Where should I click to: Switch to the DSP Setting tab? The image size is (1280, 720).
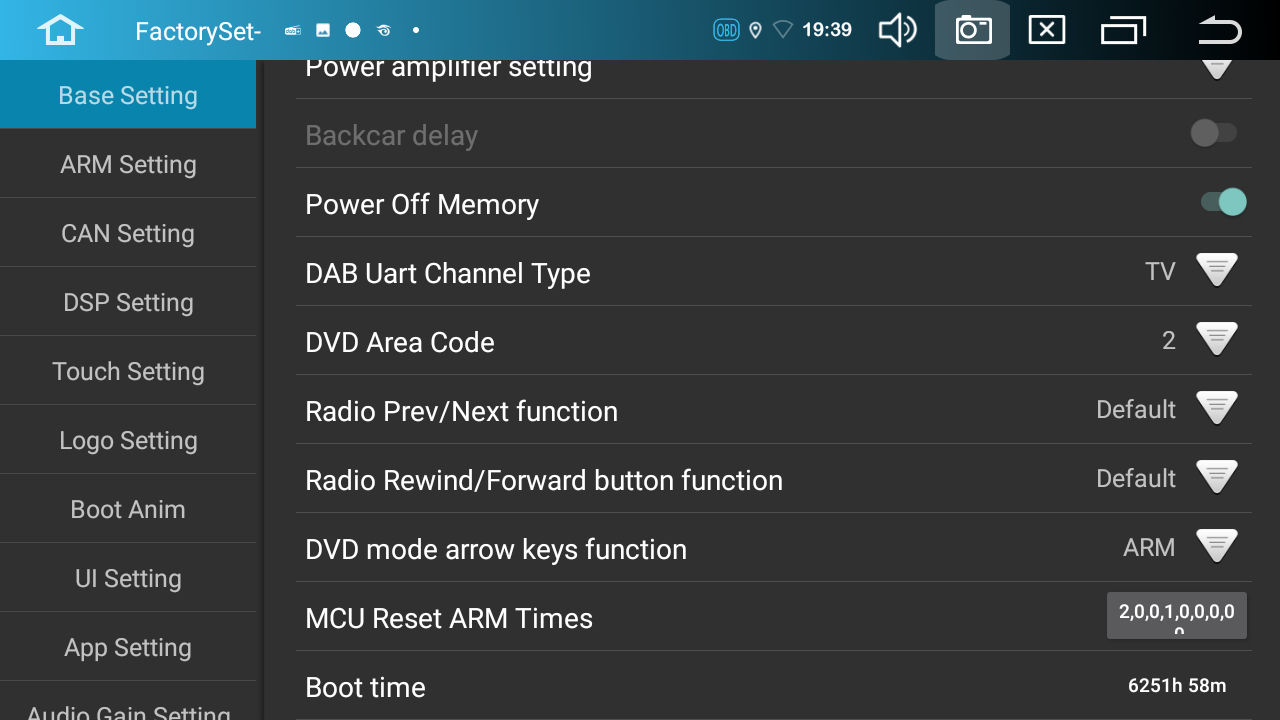[128, 302]
